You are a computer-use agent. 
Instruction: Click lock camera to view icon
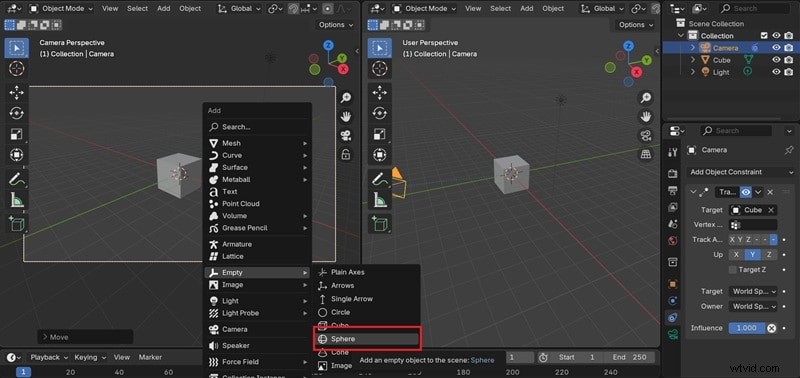point(346,155)
